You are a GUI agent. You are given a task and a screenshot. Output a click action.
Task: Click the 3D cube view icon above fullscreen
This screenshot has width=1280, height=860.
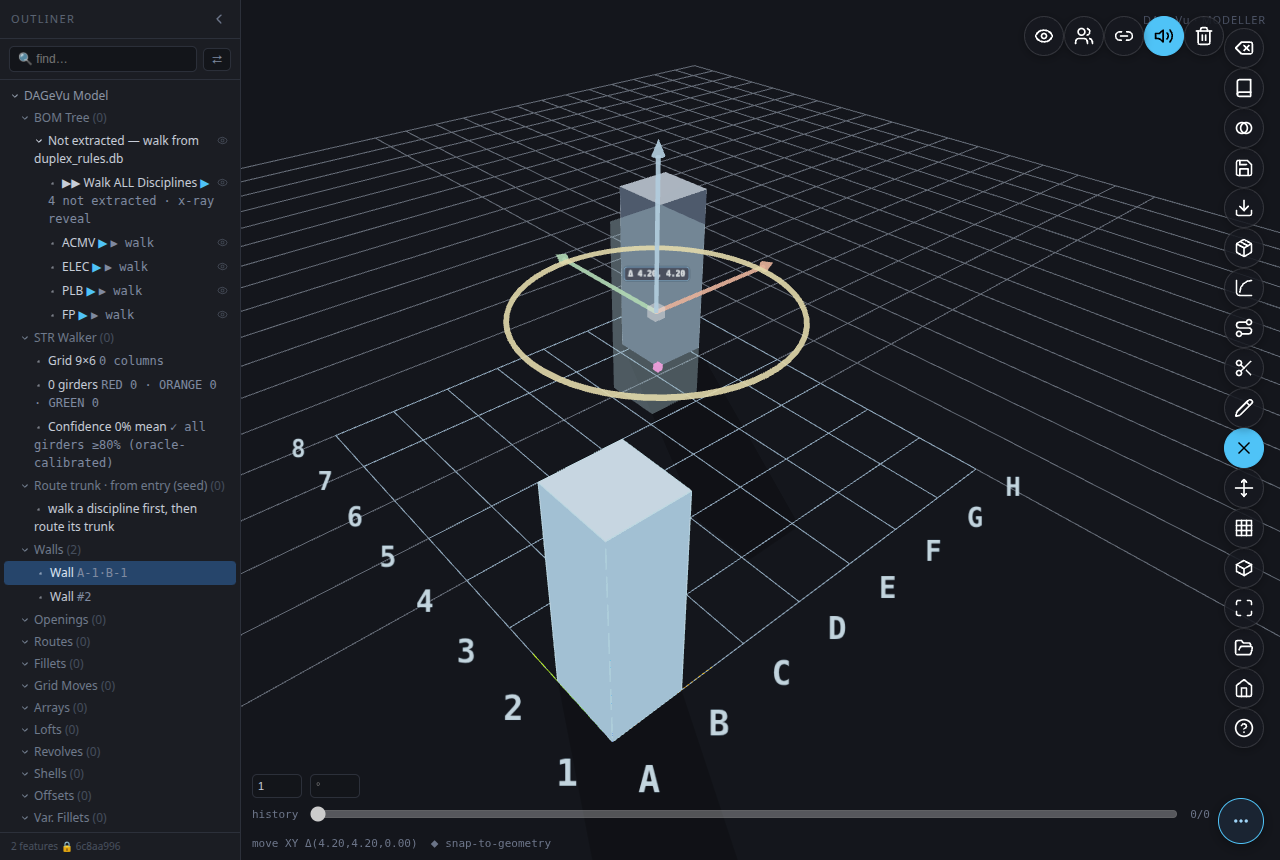1244,568
